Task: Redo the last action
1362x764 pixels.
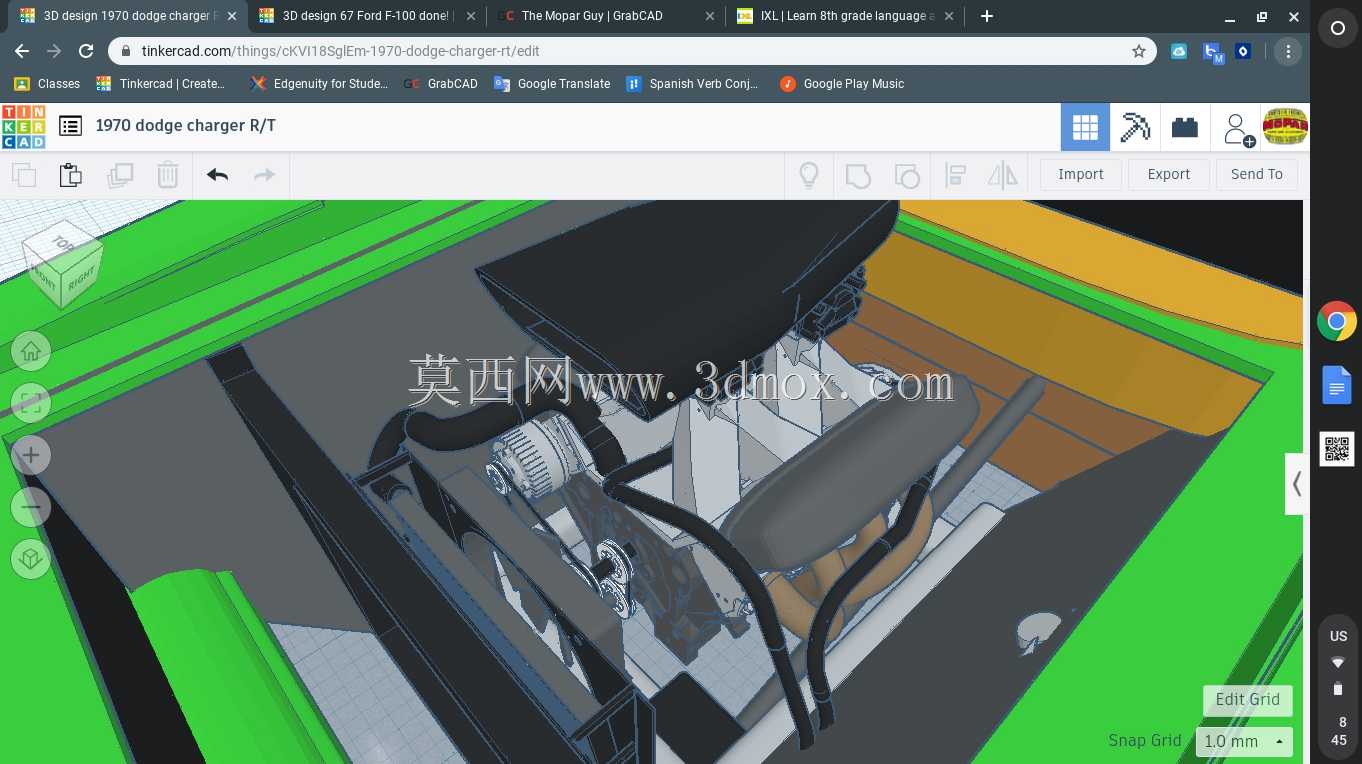Action: point(264,175)
